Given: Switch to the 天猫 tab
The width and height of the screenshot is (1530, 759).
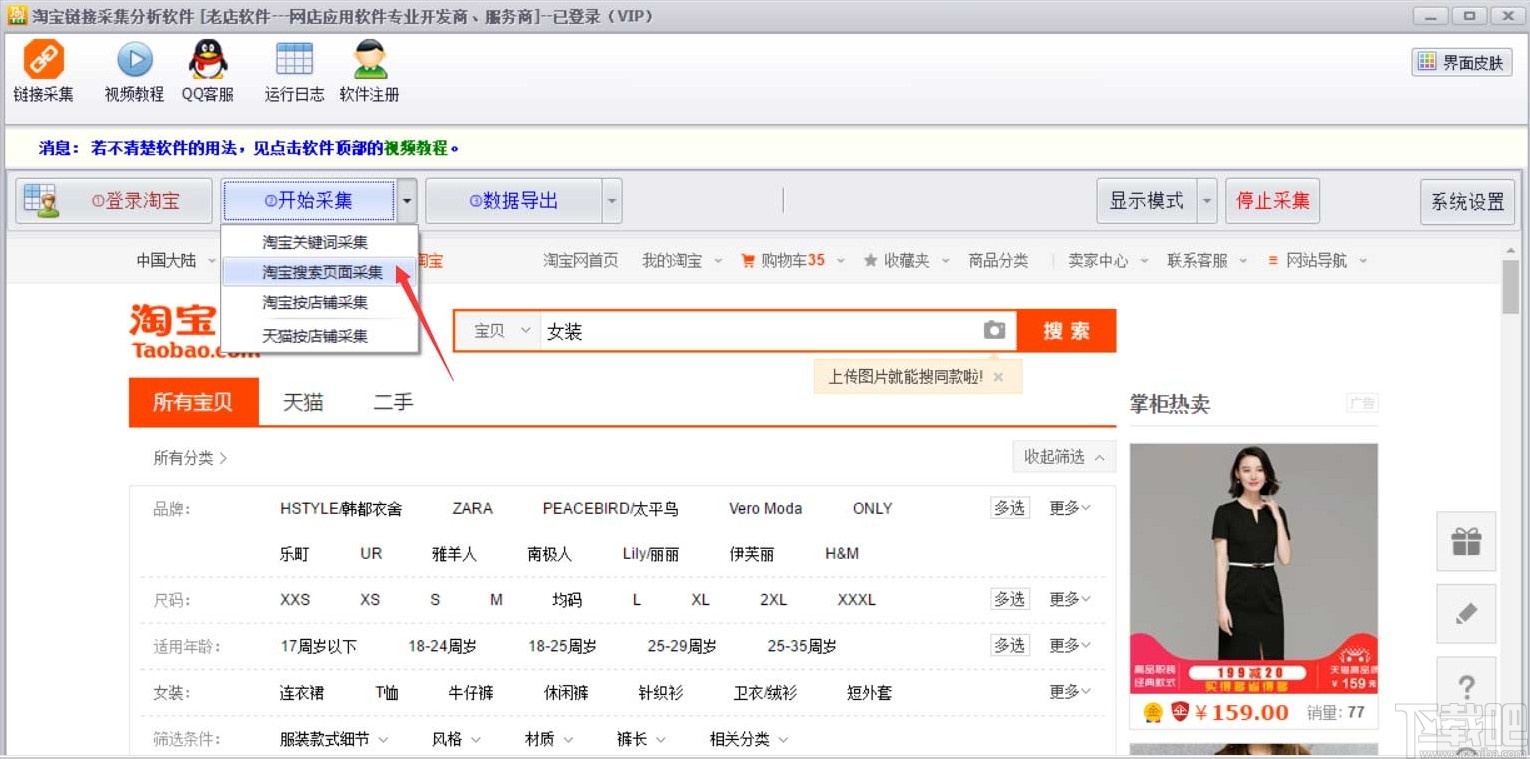Looking at the screenshot, I should pyautogui.click(x=304, y=402).
